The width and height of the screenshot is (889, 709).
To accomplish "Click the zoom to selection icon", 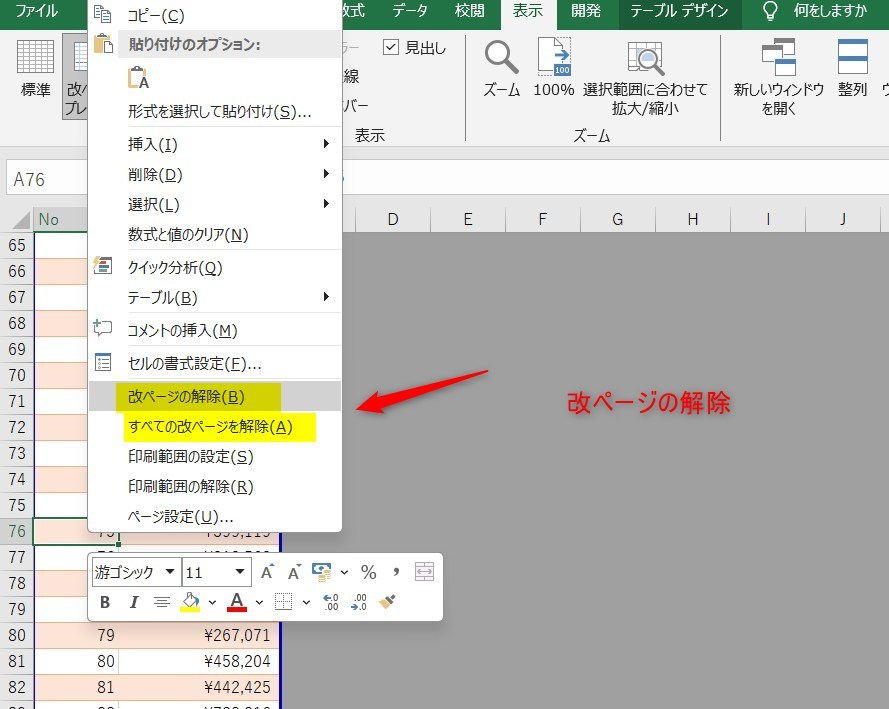I will point(645,58).
